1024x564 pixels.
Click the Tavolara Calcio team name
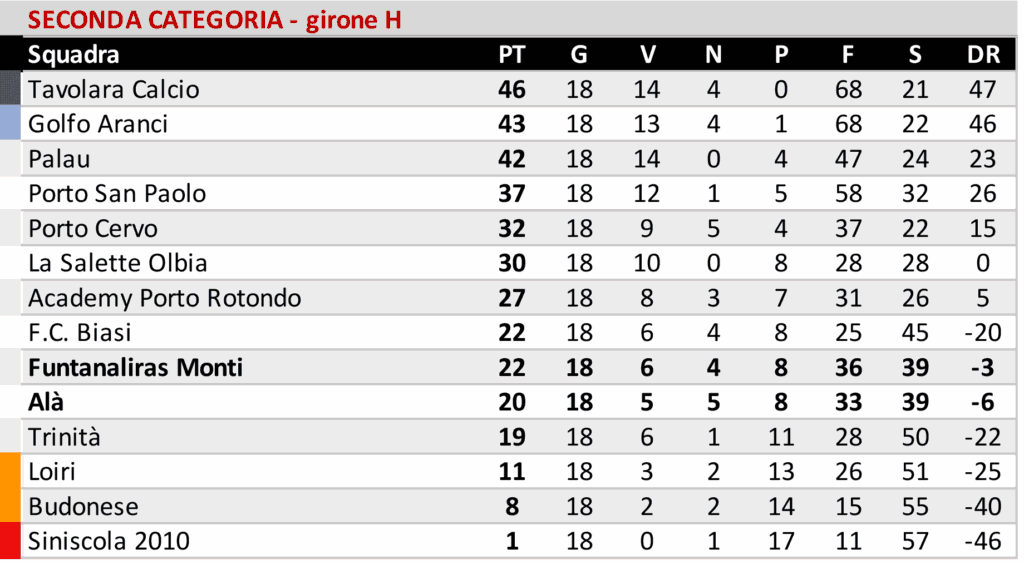(113, 90)
